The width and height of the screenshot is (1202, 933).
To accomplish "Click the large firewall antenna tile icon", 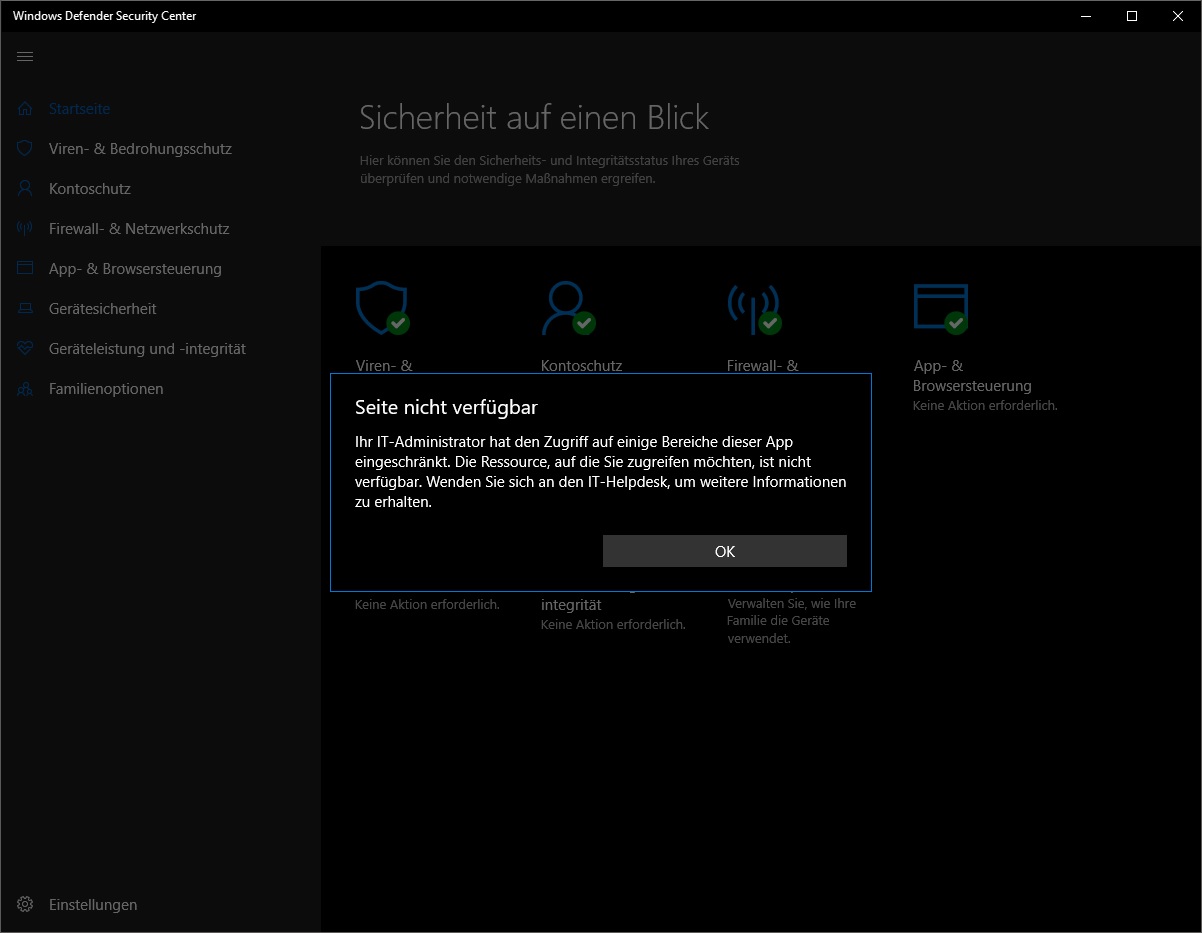I will tap(754, 308).
